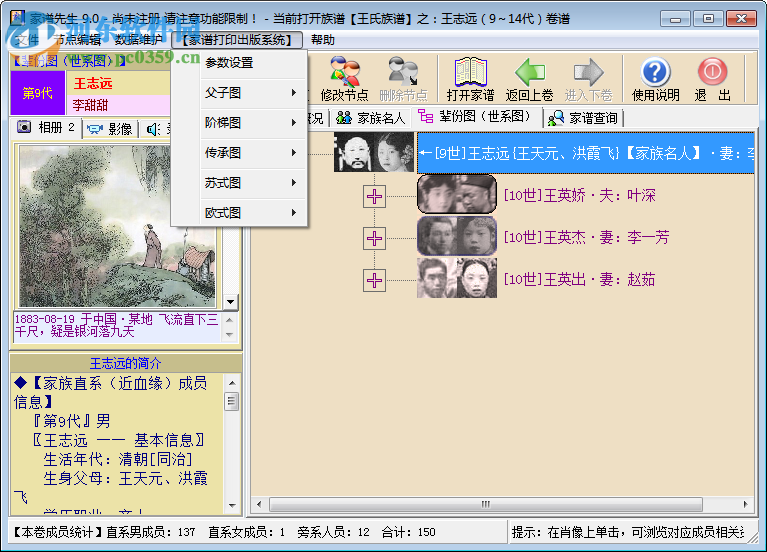The height and width of the screenshot is (552, 767).
Task: Open the 帮助 menu
Action: pyautogui.click(x=323, y=40)
